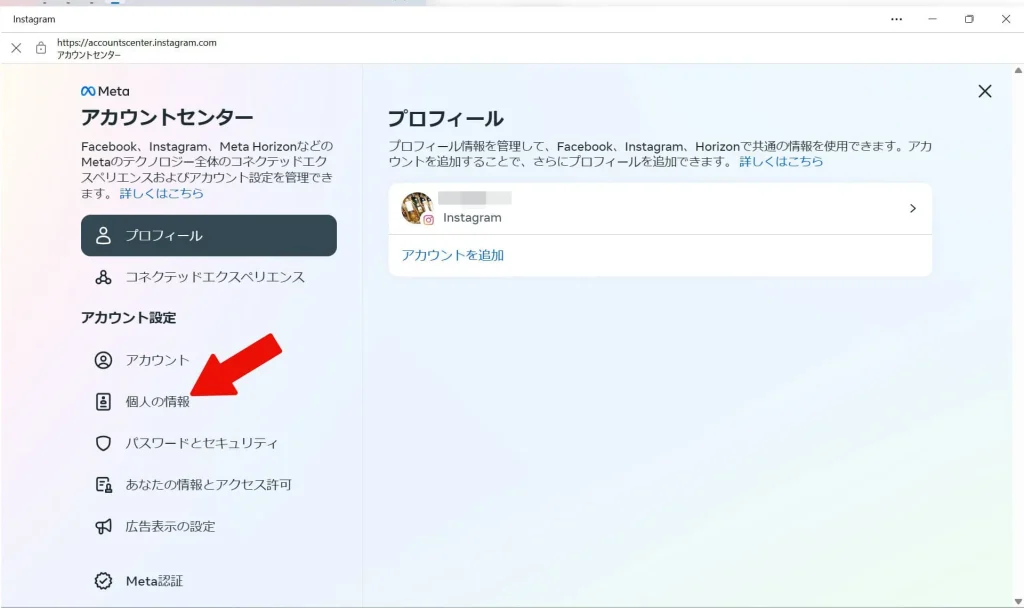Follow 詳しくはこちら link in the sidebar
1024x608 pixels.
[161, 193]
